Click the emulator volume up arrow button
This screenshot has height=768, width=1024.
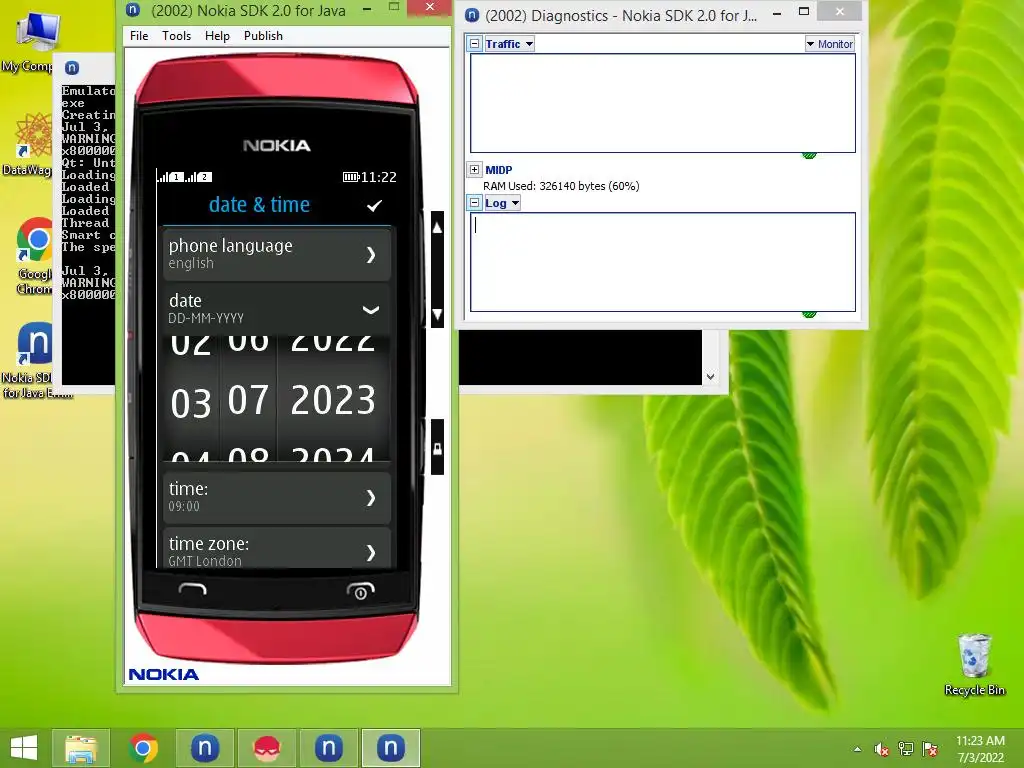point(437,228)
